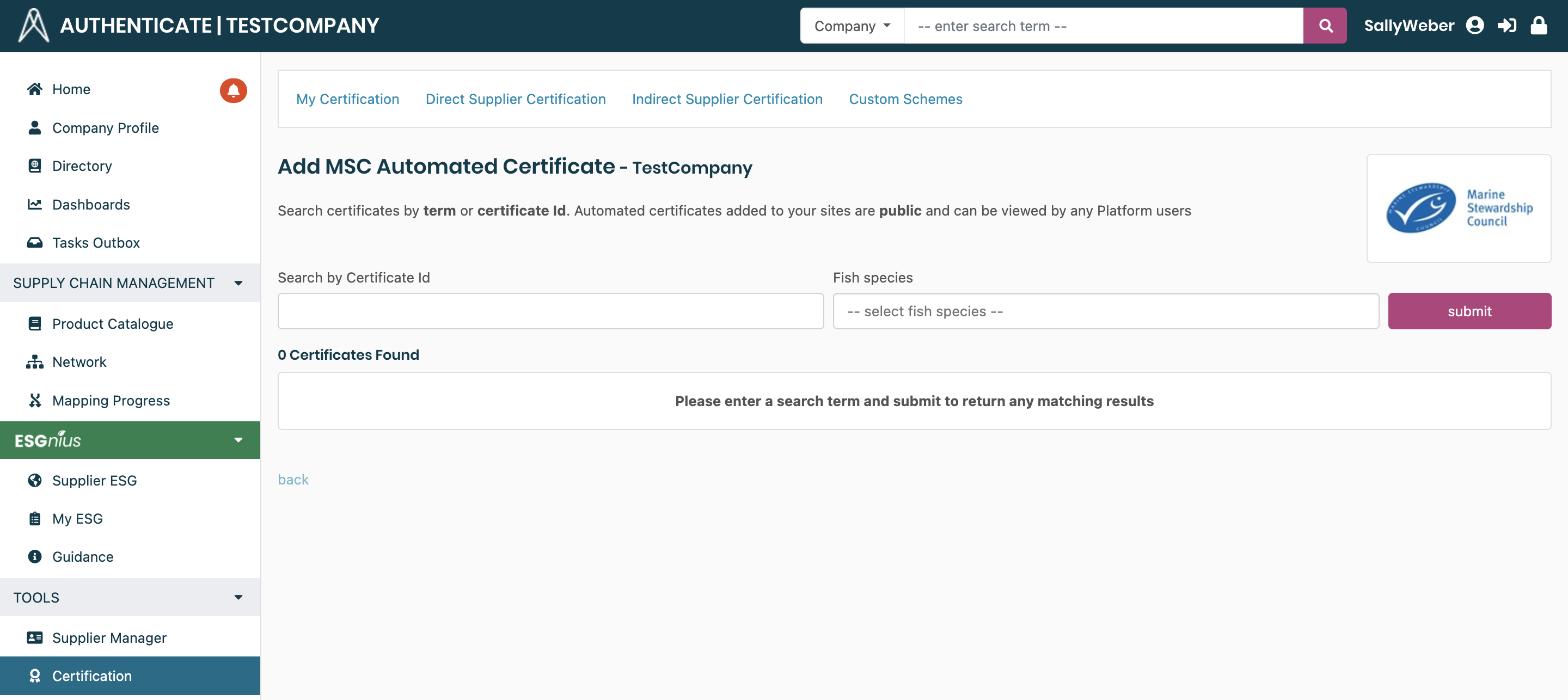Open Supplier ESG page
The width and height of the screenshot is (1568, 700).
click(x=94, y=480)
